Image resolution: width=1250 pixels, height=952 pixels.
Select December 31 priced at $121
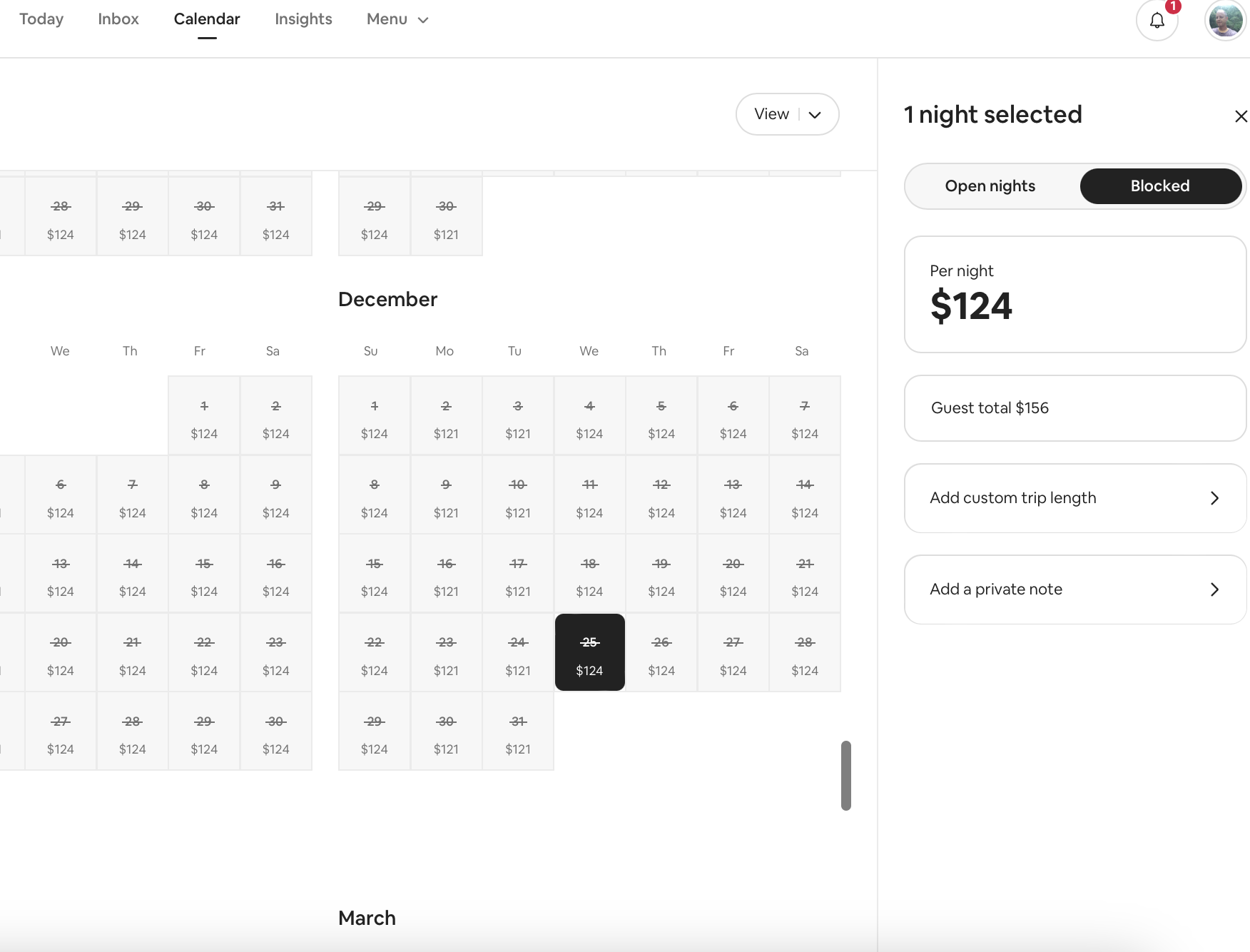click(x=518, y=731)
